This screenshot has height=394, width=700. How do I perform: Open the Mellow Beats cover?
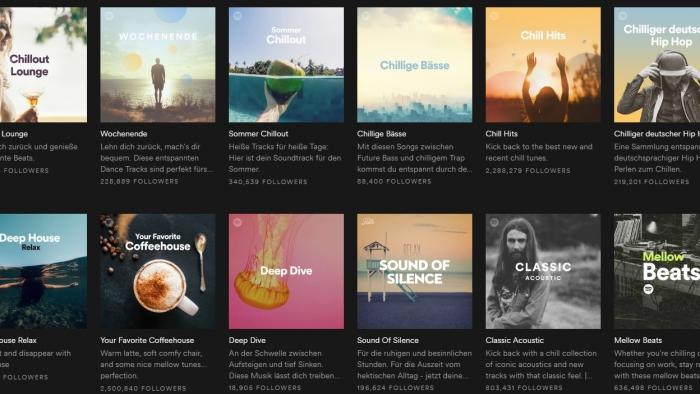click(657, 271)
